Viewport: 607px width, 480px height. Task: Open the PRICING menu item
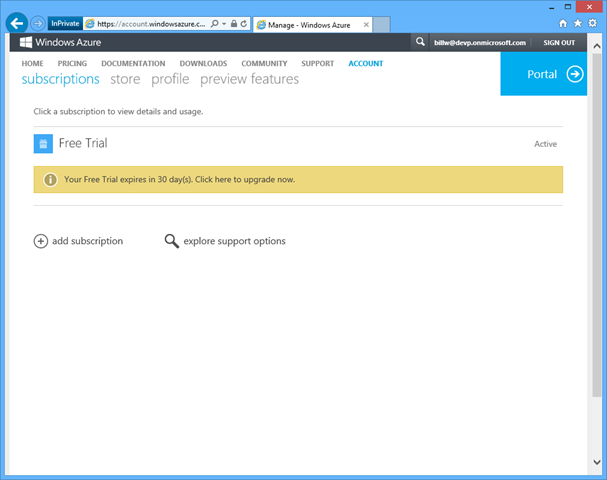click(x=72, y=63)
